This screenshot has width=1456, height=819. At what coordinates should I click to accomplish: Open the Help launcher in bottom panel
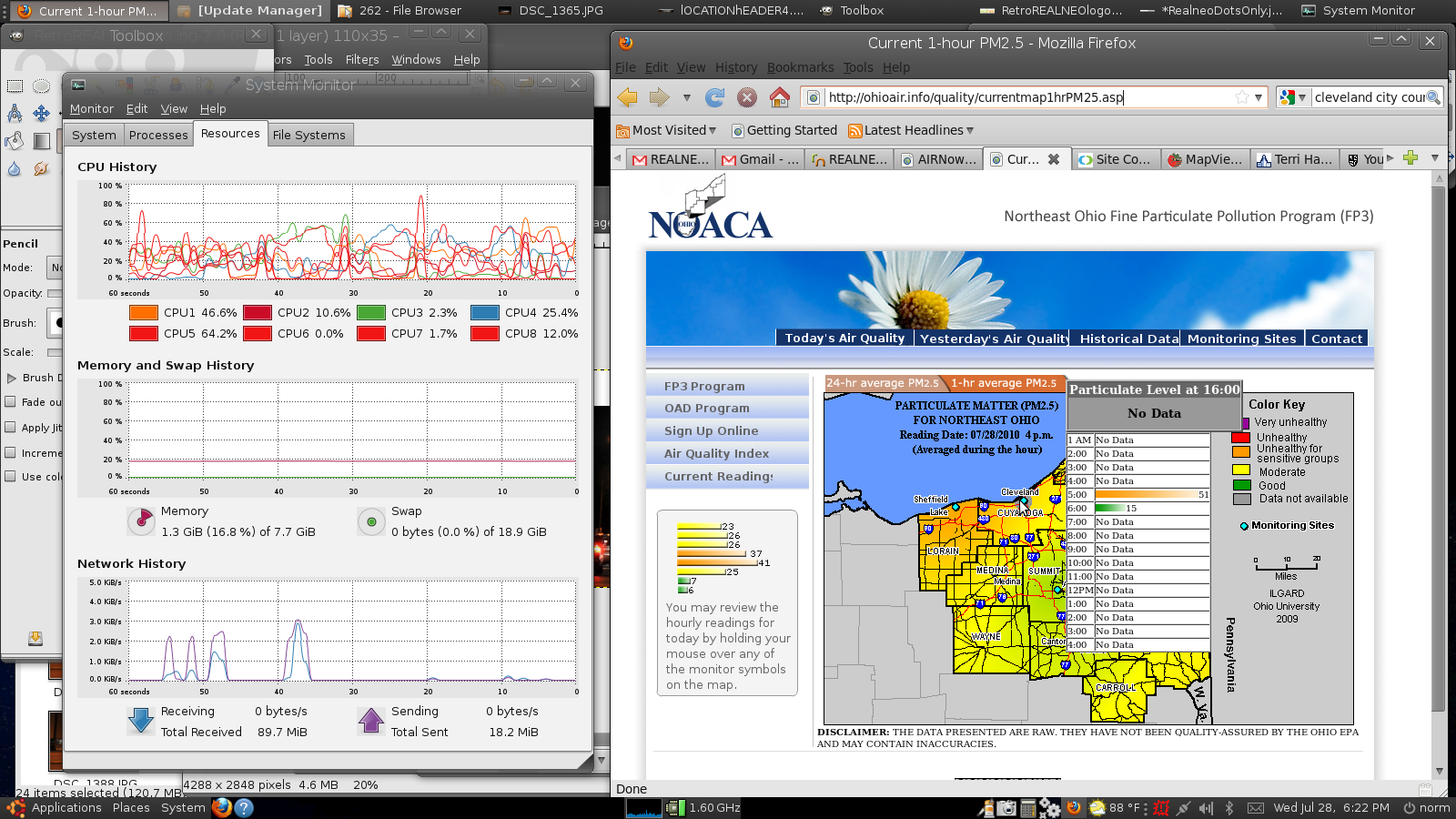[244, 808]
